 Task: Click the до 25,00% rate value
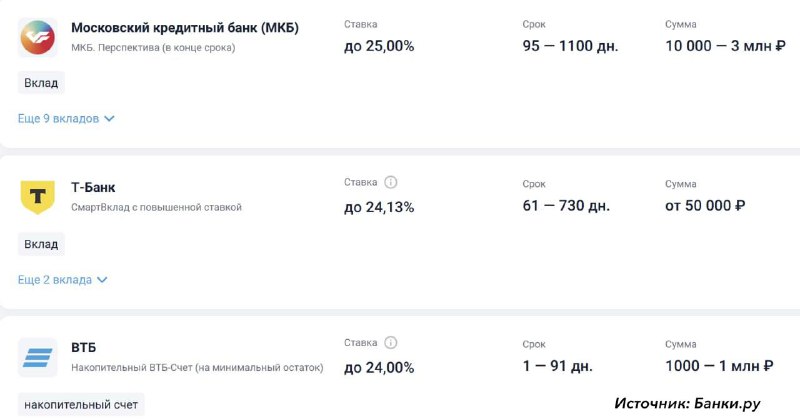coord(379,46)
